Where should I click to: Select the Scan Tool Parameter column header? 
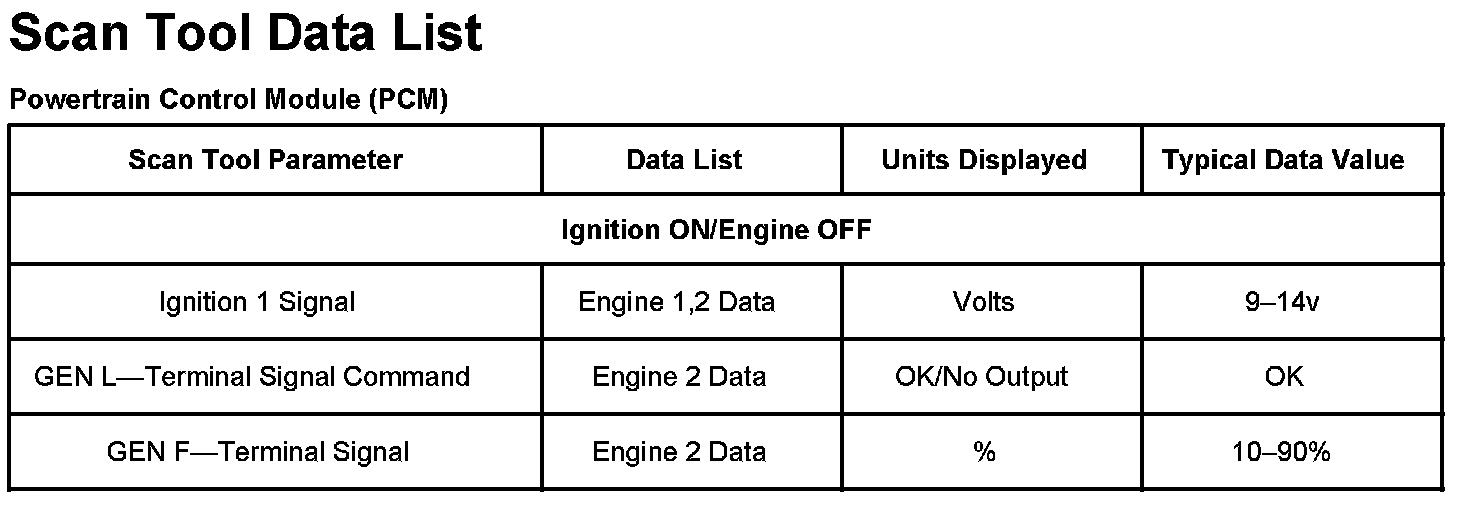tap(266, 160)
